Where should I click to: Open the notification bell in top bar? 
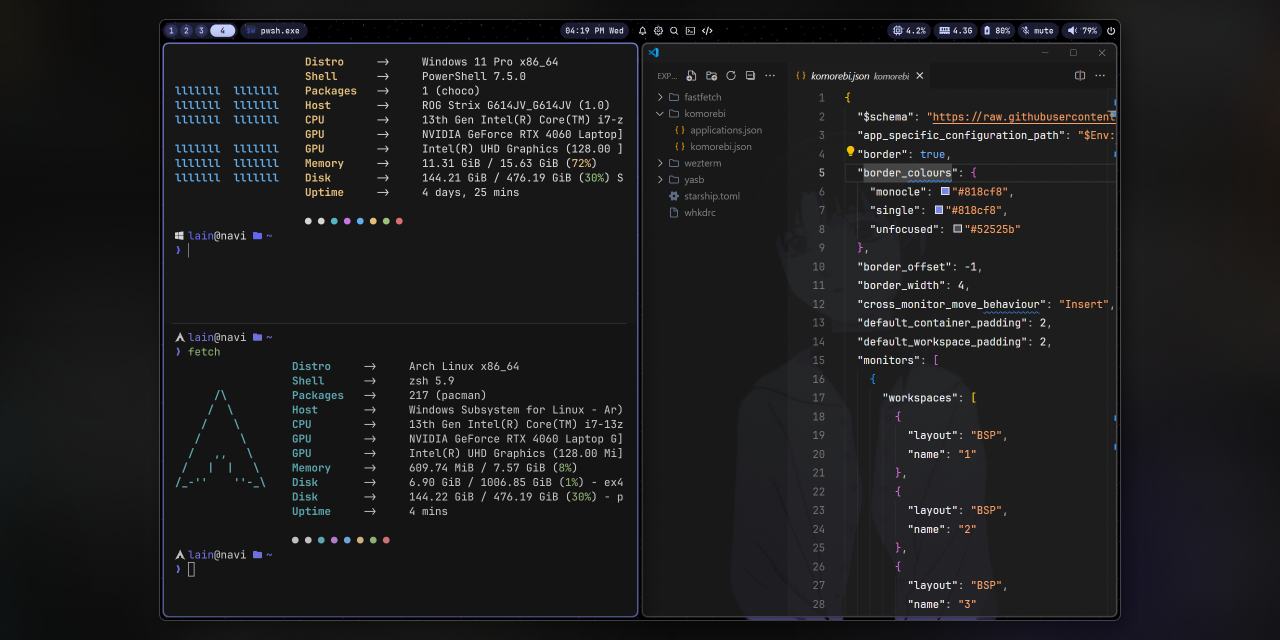643,31
